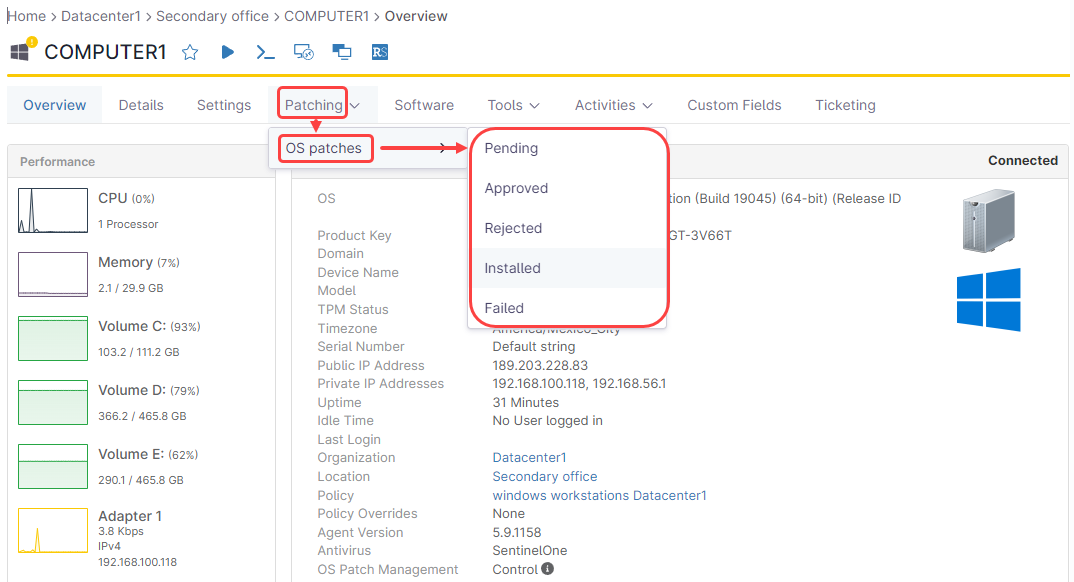
Task: Click the info icon next to Control
Action: [547, 569]
